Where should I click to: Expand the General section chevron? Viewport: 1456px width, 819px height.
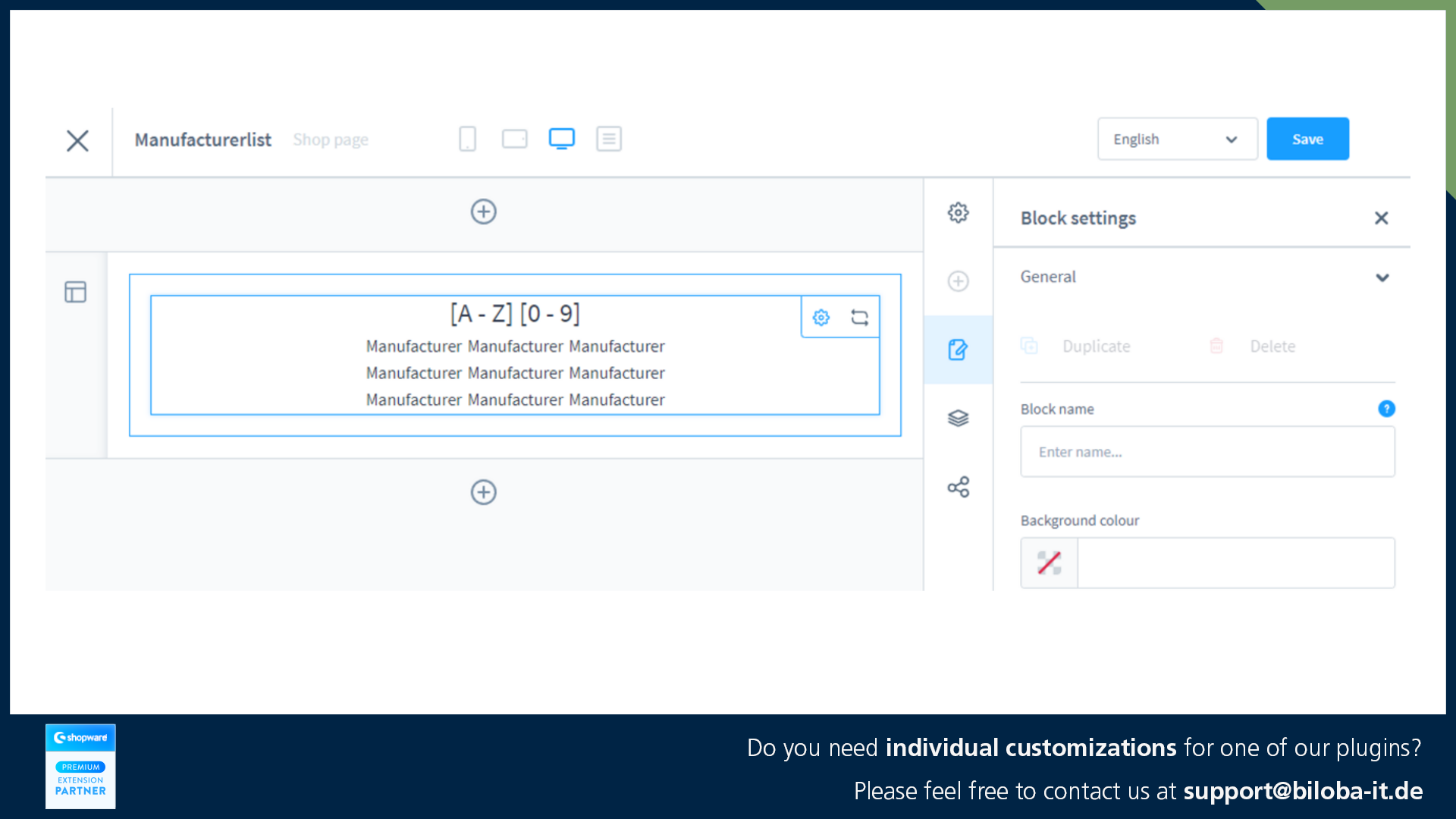pos(1383,278)
